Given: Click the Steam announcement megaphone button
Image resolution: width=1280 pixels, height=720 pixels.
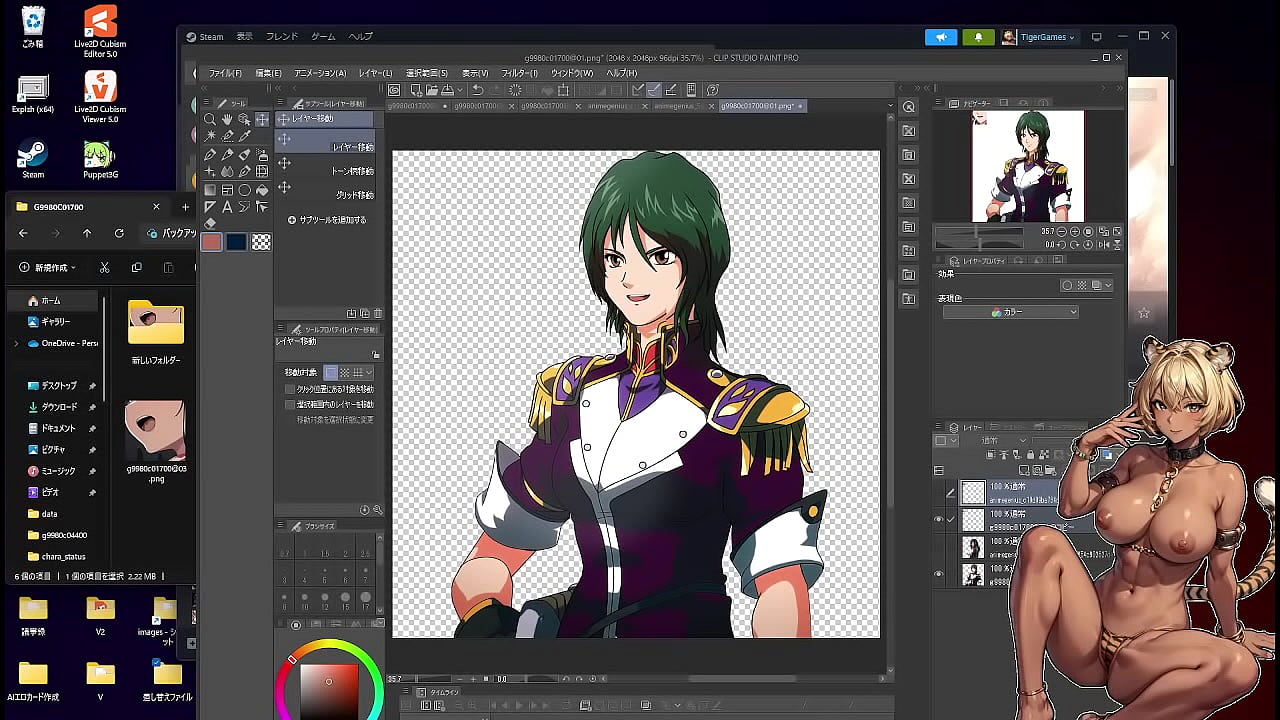Looking at the screenshot, I should [x=940, y=37].
